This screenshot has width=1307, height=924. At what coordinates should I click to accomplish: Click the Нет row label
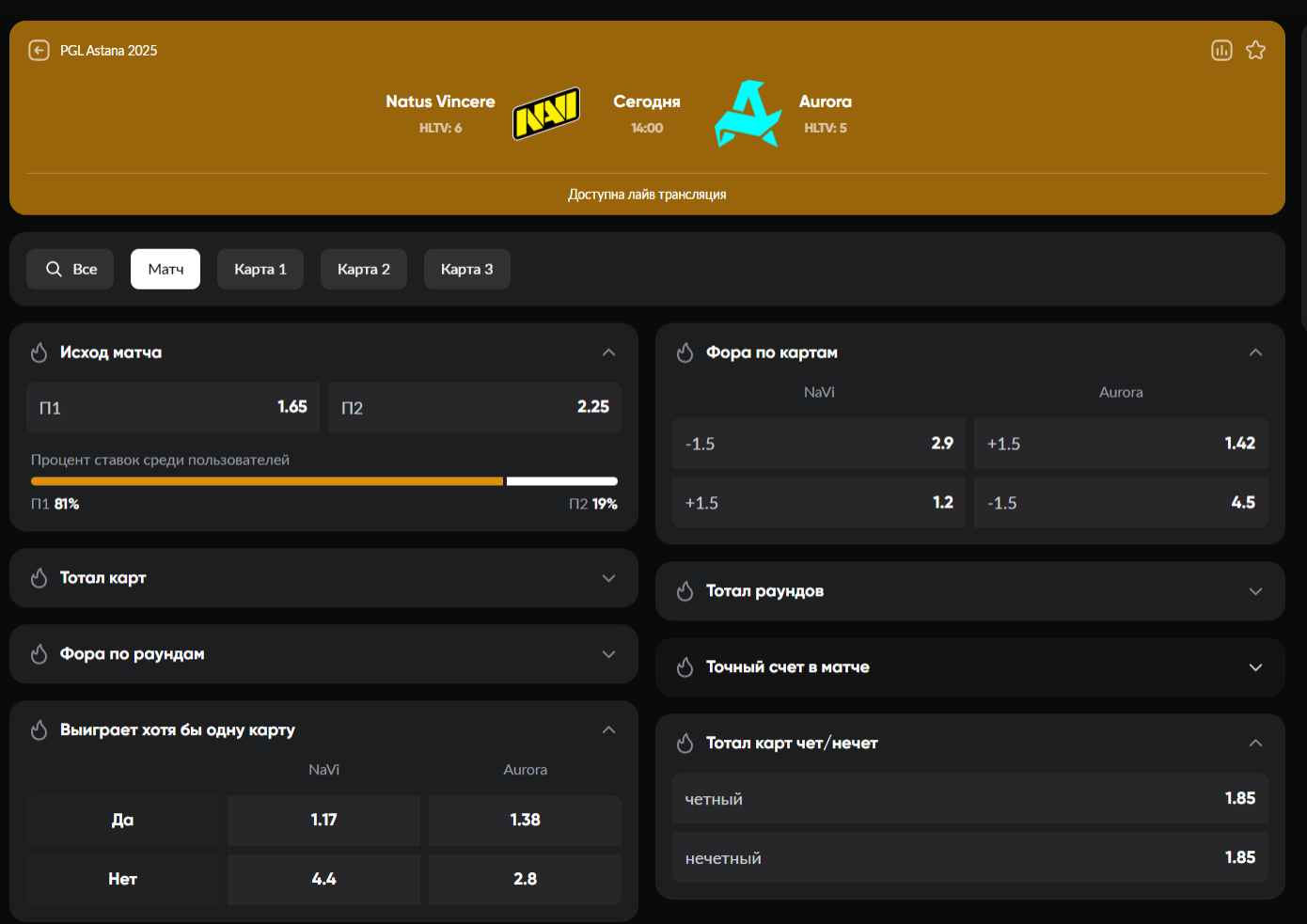122,879
